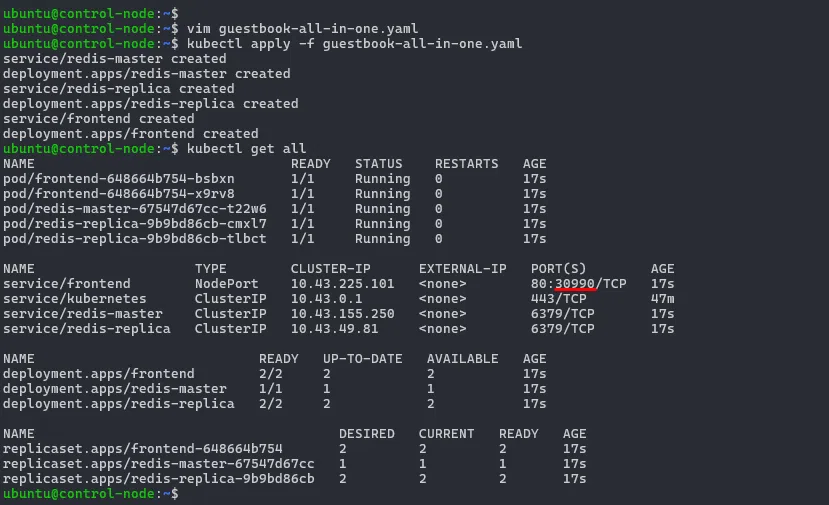Screen dimensions: 829x505
Task: Click the NodePort type value
Action: (x=226, y=284)
